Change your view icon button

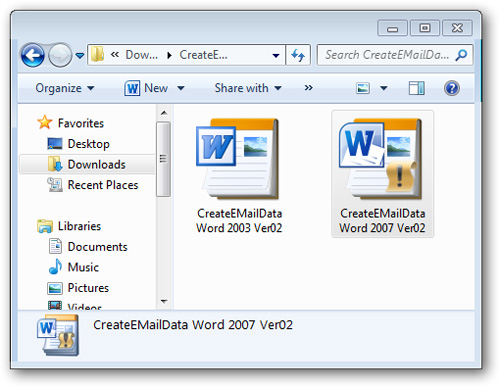pos(363,88)
